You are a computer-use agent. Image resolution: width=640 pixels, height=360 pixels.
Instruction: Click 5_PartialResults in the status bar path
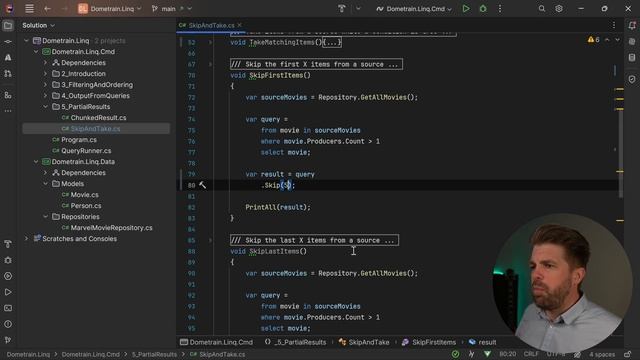point(154,354)
